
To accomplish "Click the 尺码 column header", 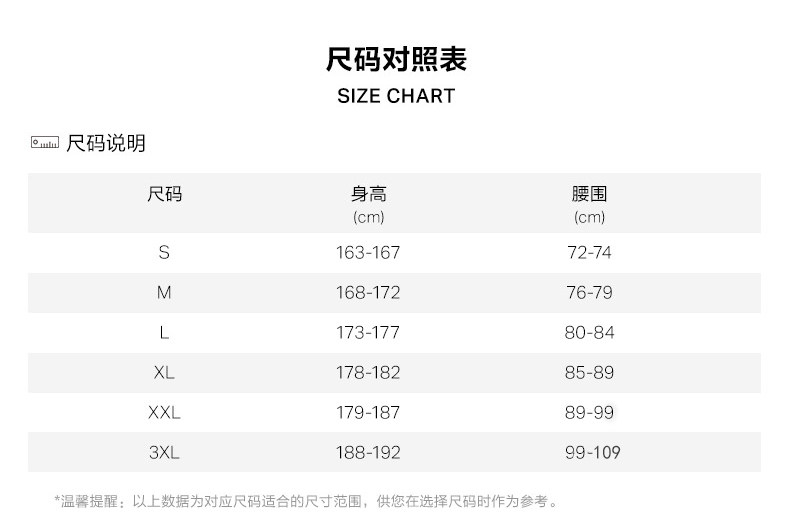I will [x=164, y=194].
